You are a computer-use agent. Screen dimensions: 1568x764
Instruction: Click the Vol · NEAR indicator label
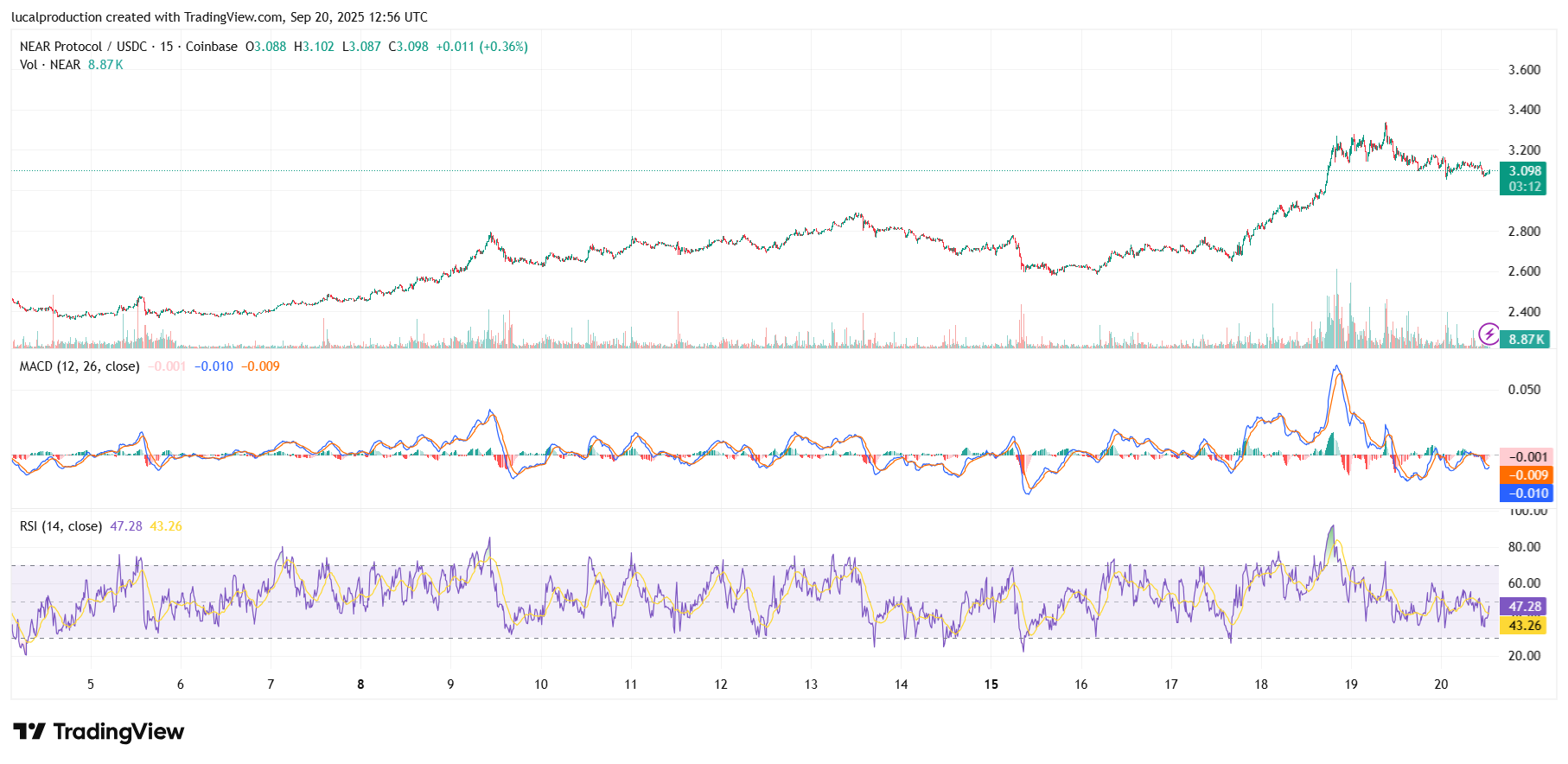50,65
